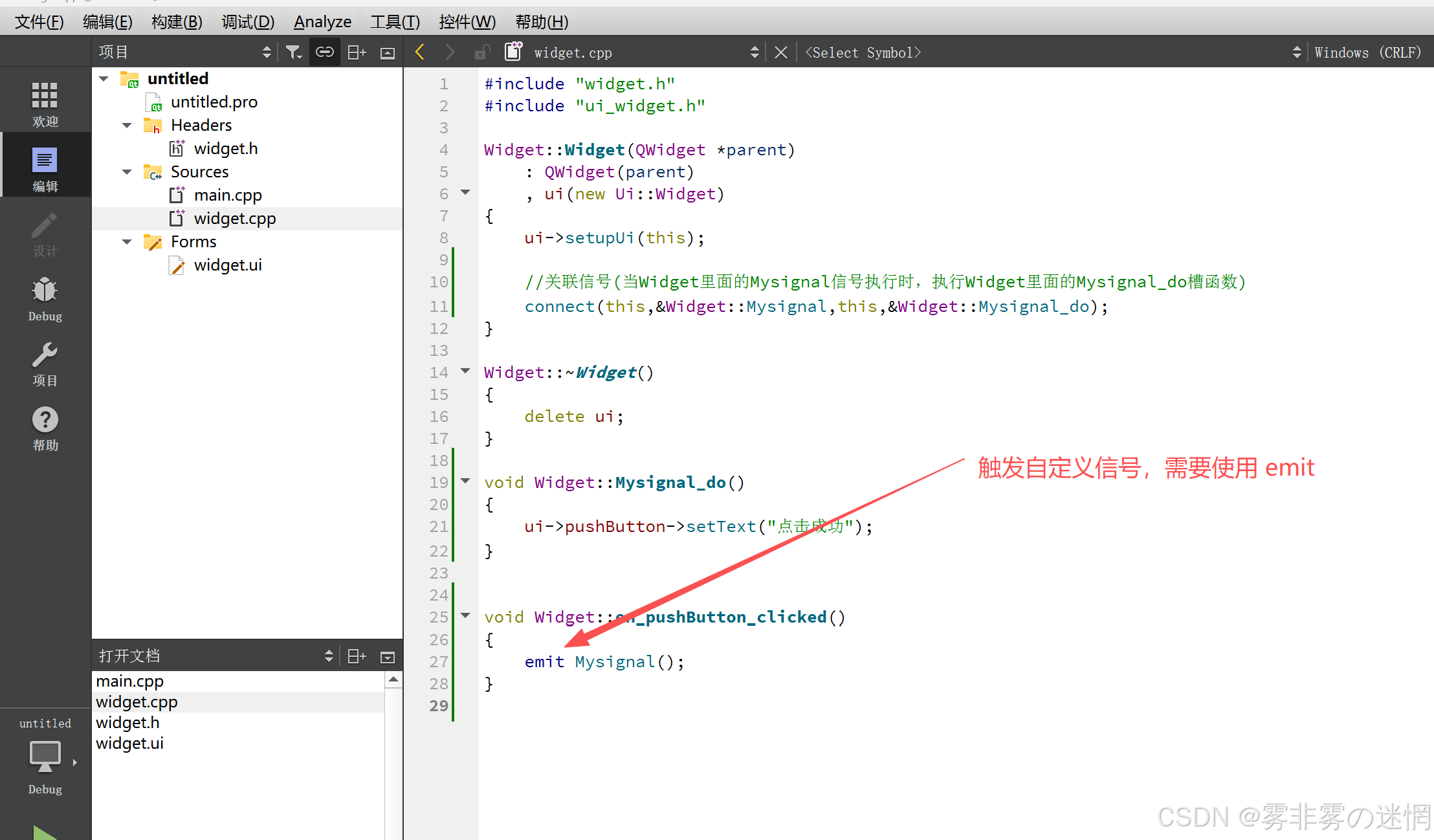
Task: Click the filter tree funnel icon
Action: point(294,52)
